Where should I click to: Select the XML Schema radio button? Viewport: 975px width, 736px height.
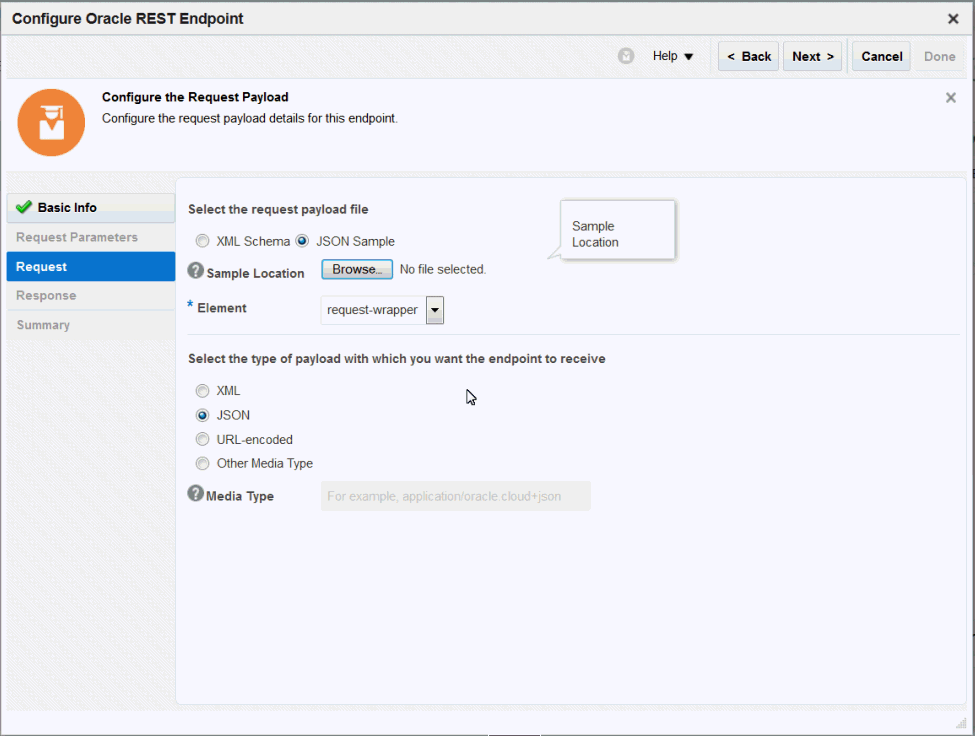pyautogui.click(x=202, y=241)
